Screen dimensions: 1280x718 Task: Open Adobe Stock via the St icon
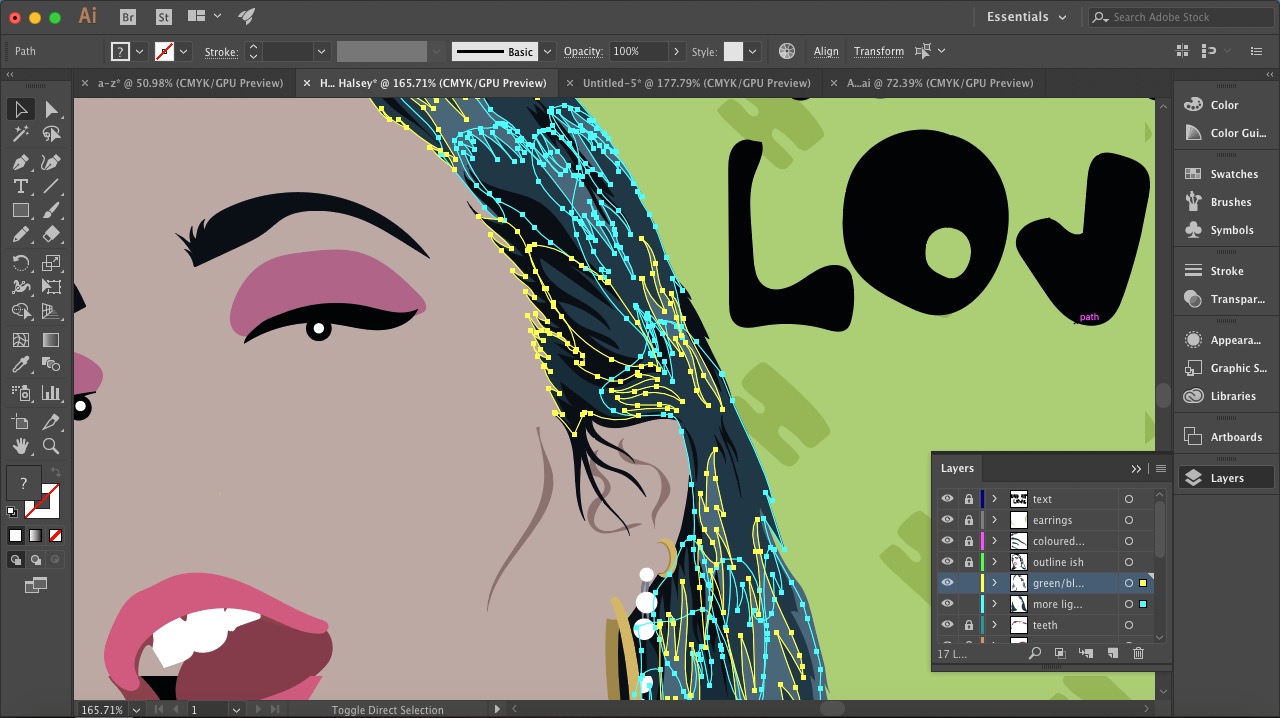pos(164,17)
